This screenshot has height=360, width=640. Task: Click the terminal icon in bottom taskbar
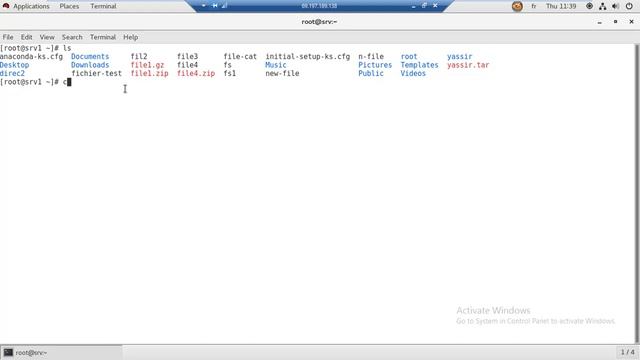[x=8, y=353]
